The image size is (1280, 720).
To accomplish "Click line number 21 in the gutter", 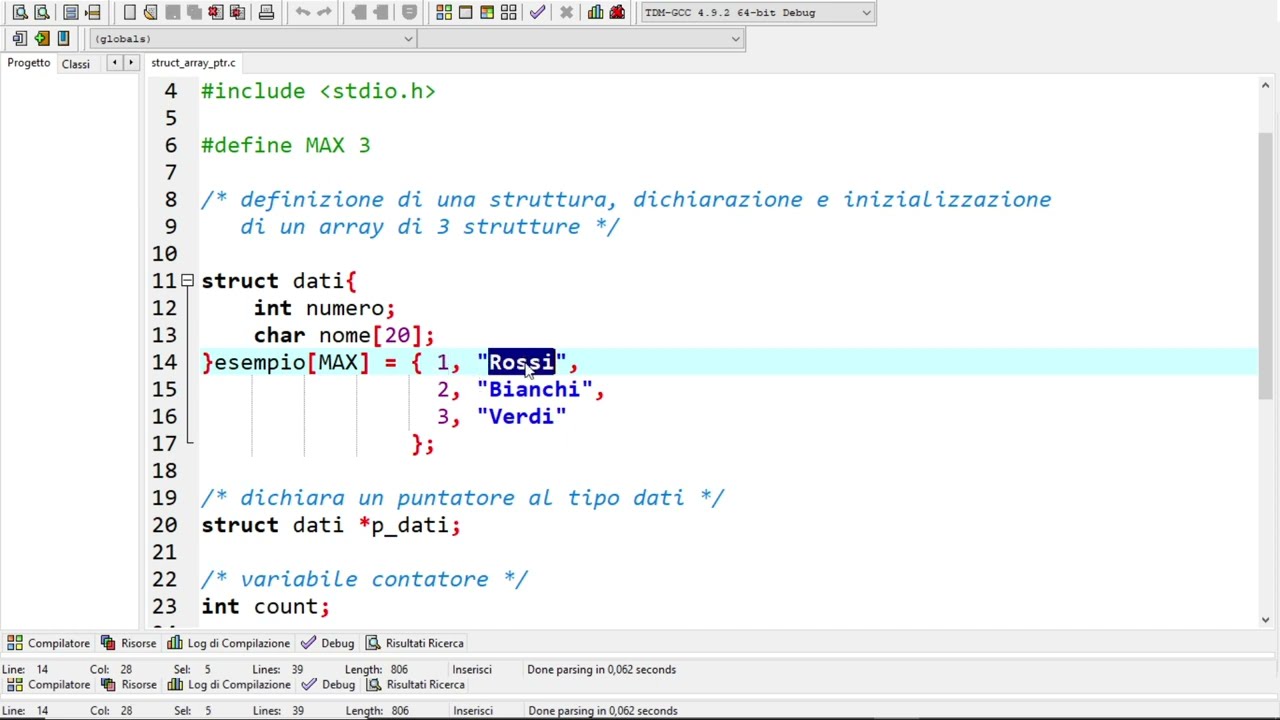I will (x=164, y=552).
